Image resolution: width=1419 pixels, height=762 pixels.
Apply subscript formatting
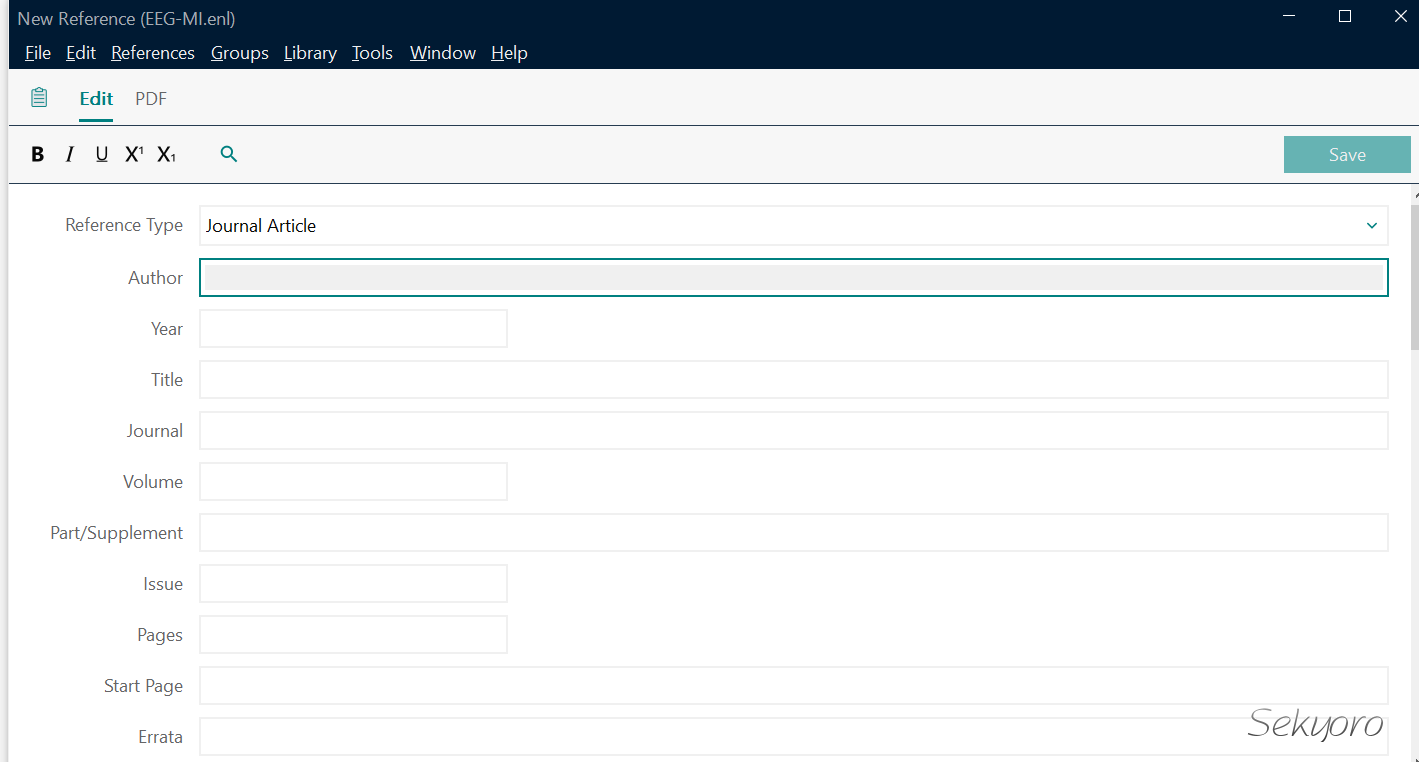166,154
